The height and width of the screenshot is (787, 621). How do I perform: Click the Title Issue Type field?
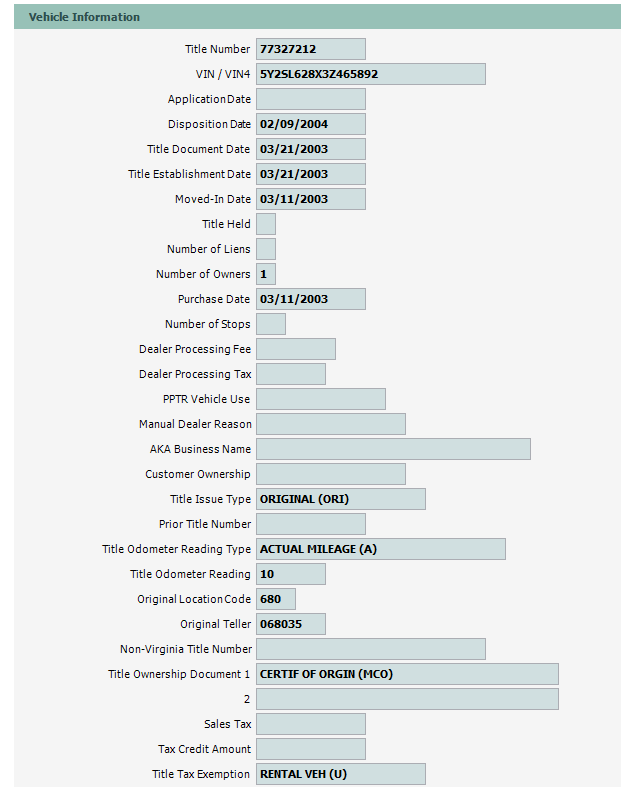[340, 499]
